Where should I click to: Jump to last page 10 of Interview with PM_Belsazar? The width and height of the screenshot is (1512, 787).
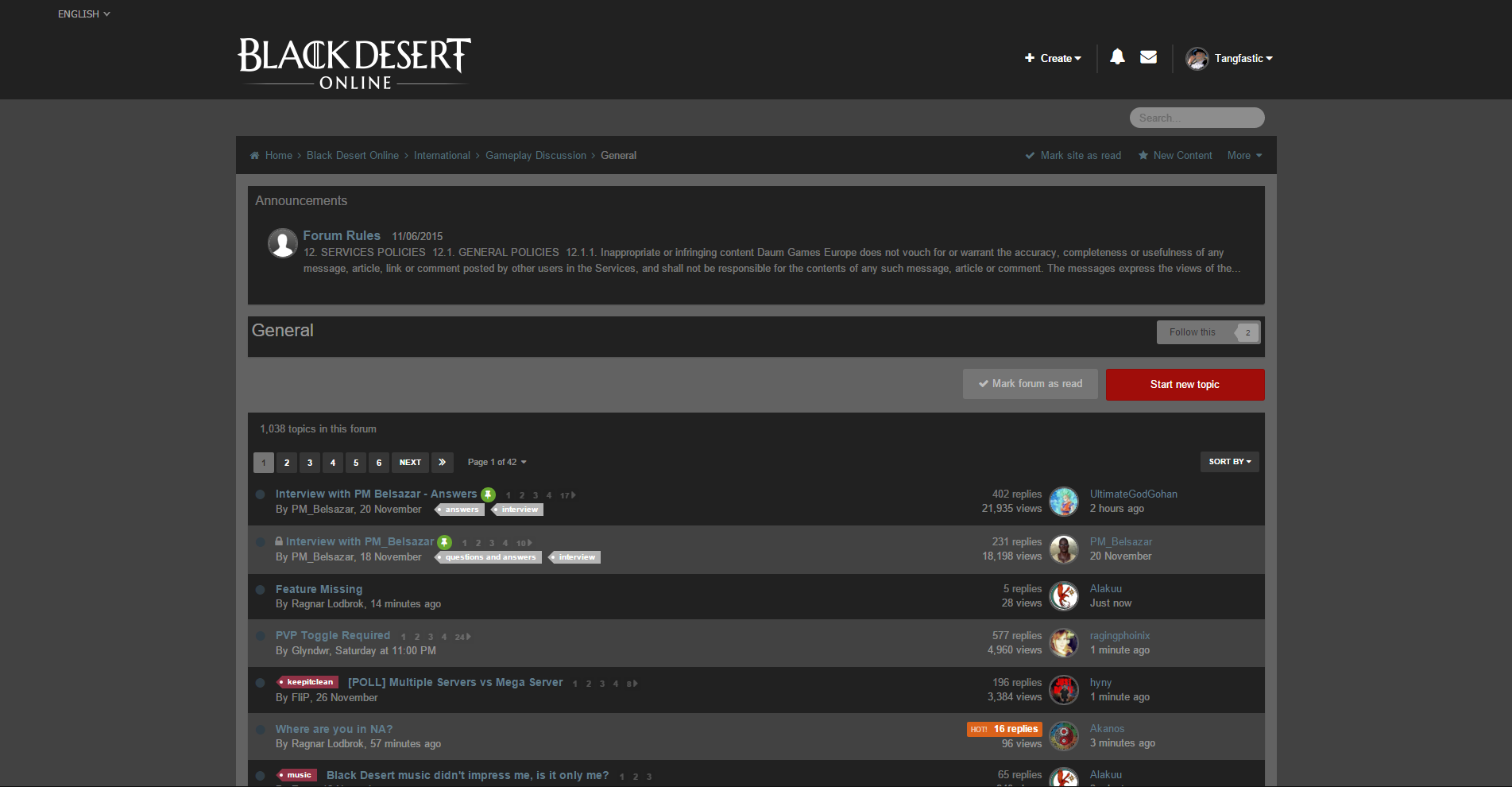[x=524, y=543]
